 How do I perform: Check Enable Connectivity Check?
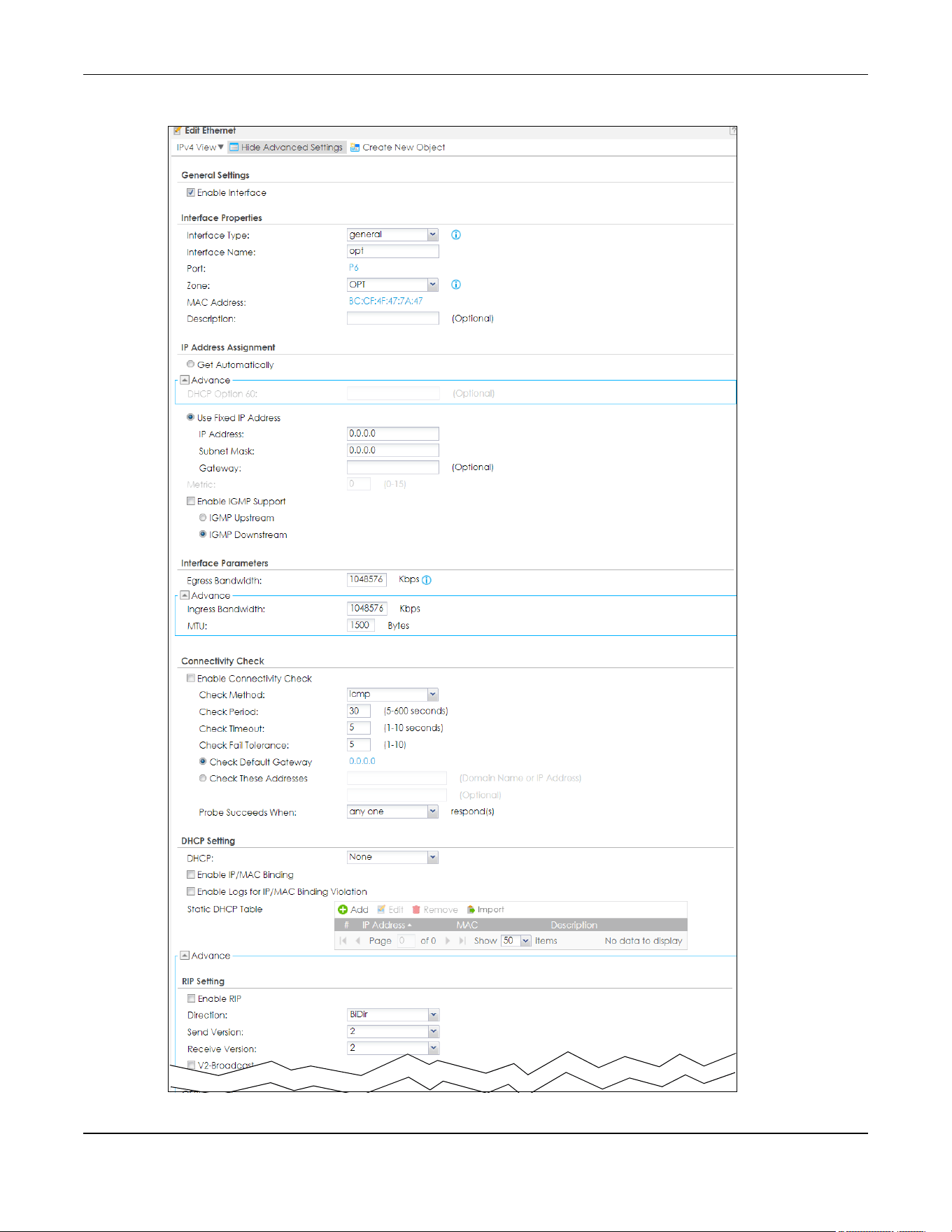[190, 679]
